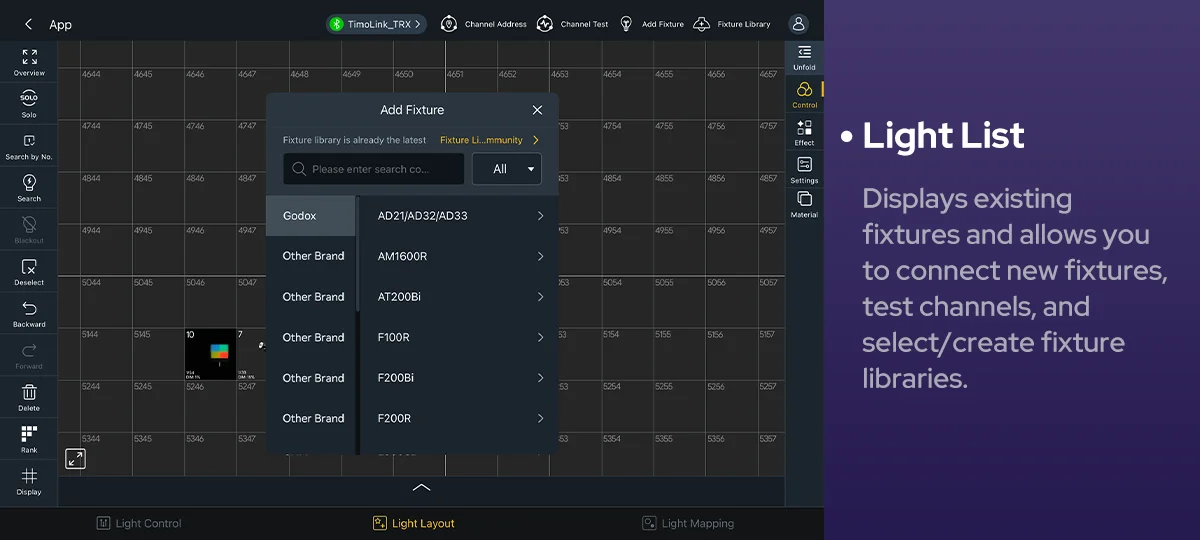Click the Channel Test toolbar icon
Screen dimensions: 1200x540
pyautogui.click(x=573, y=24)
